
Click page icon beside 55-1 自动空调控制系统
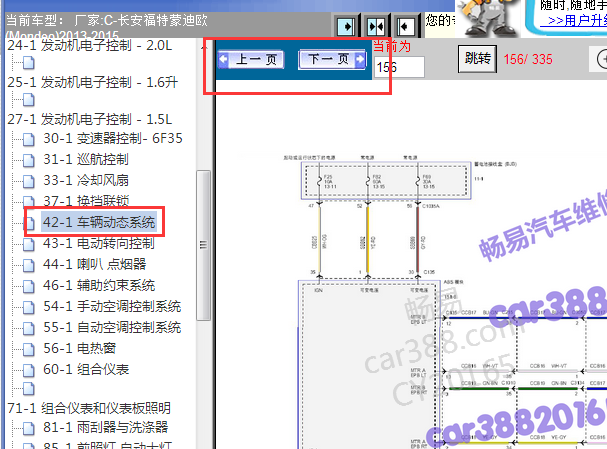coord(29,328)
